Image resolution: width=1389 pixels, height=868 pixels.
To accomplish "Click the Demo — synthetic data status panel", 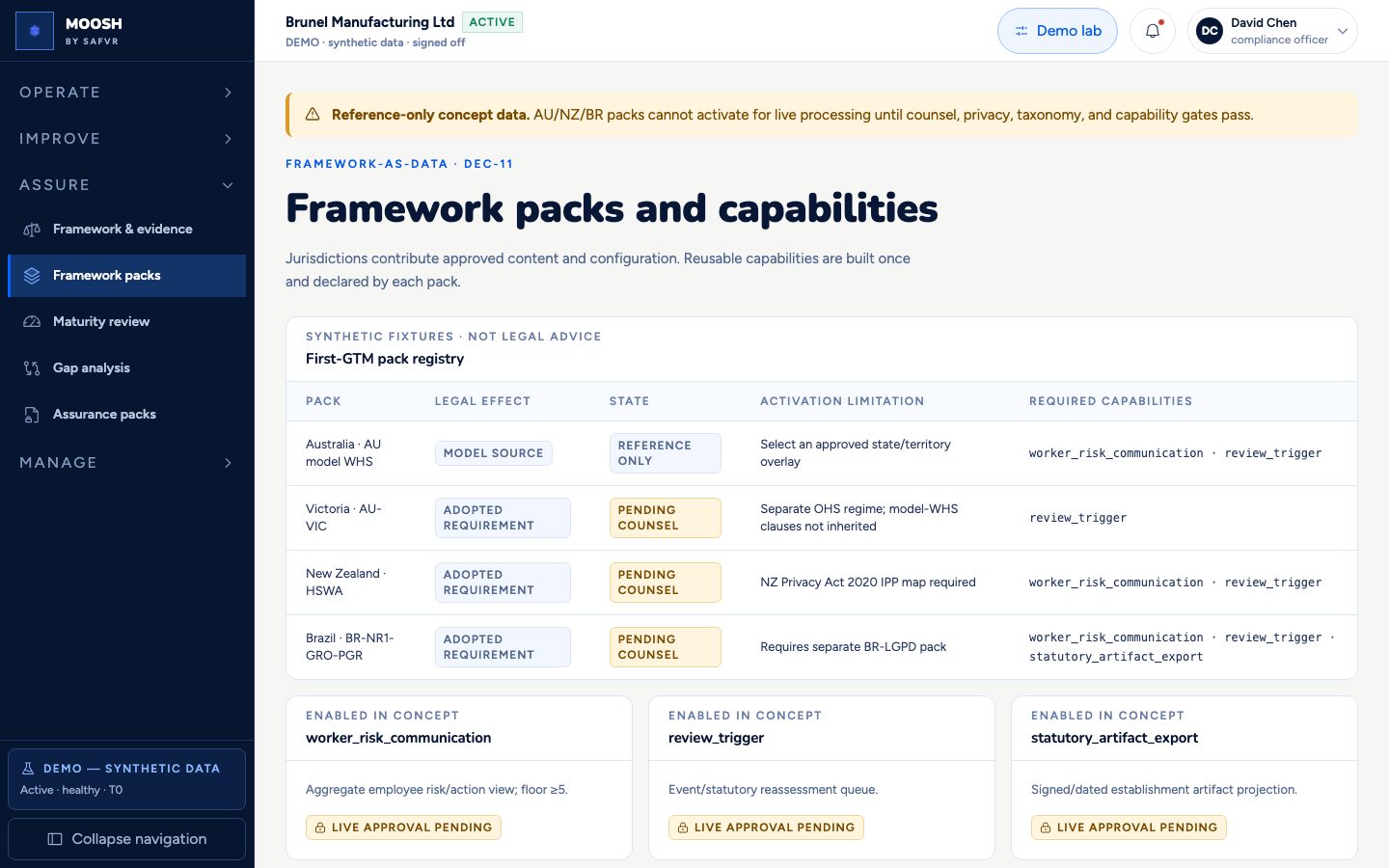I will (126, 779).
